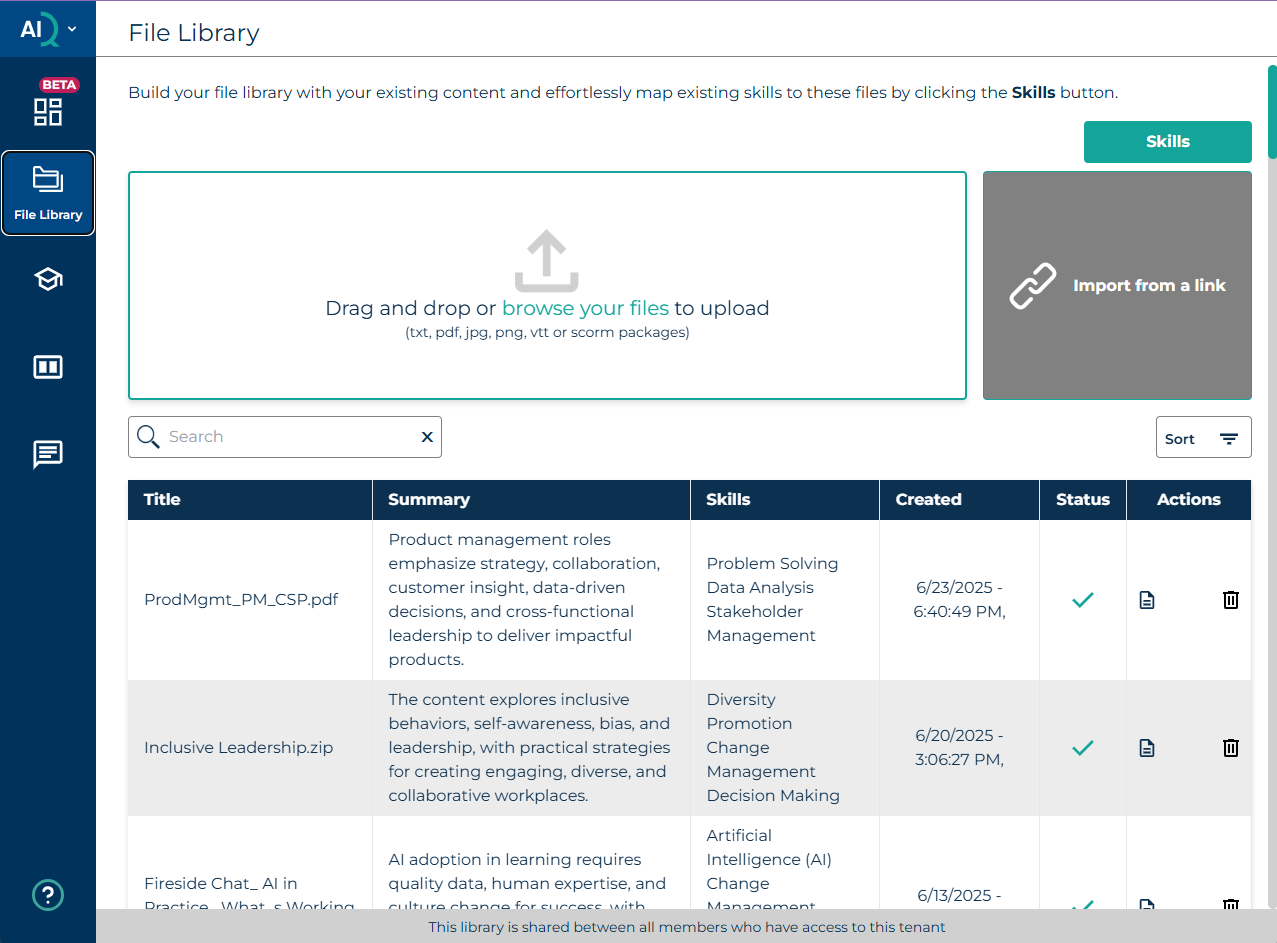1277x943 pixels.
Task: Click the Stakeholder Management skill text
Action: (x=761, y=624)
